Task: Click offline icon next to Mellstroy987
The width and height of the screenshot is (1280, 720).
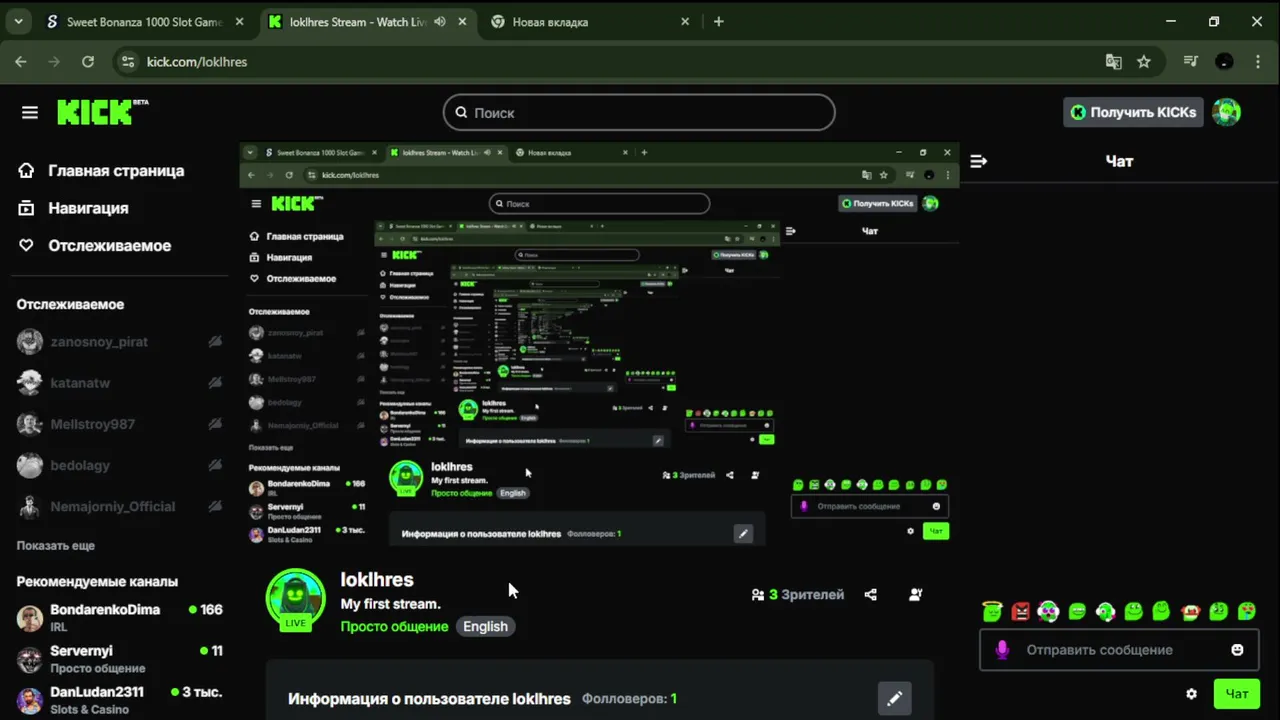Action: tap(215, 424)
